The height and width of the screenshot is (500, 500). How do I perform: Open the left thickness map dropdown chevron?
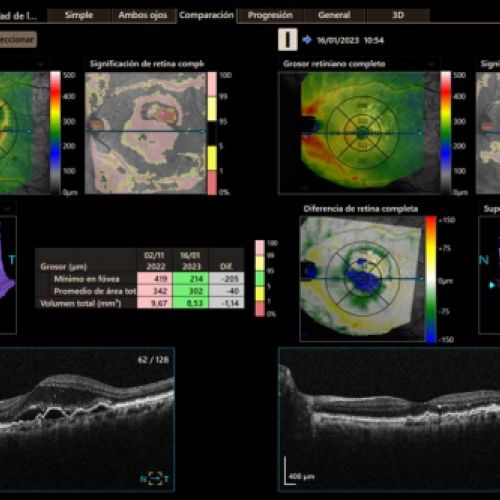pos(41,64)
